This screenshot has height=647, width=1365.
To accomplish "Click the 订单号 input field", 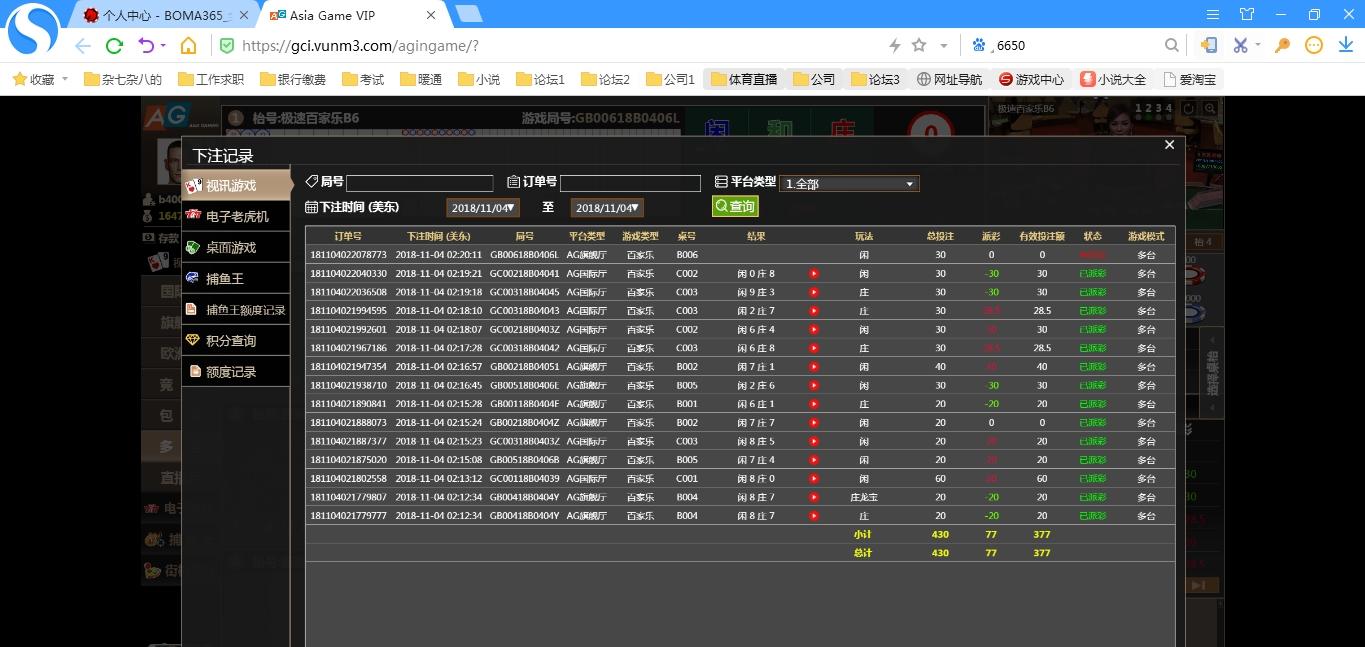I will [630, 184].
